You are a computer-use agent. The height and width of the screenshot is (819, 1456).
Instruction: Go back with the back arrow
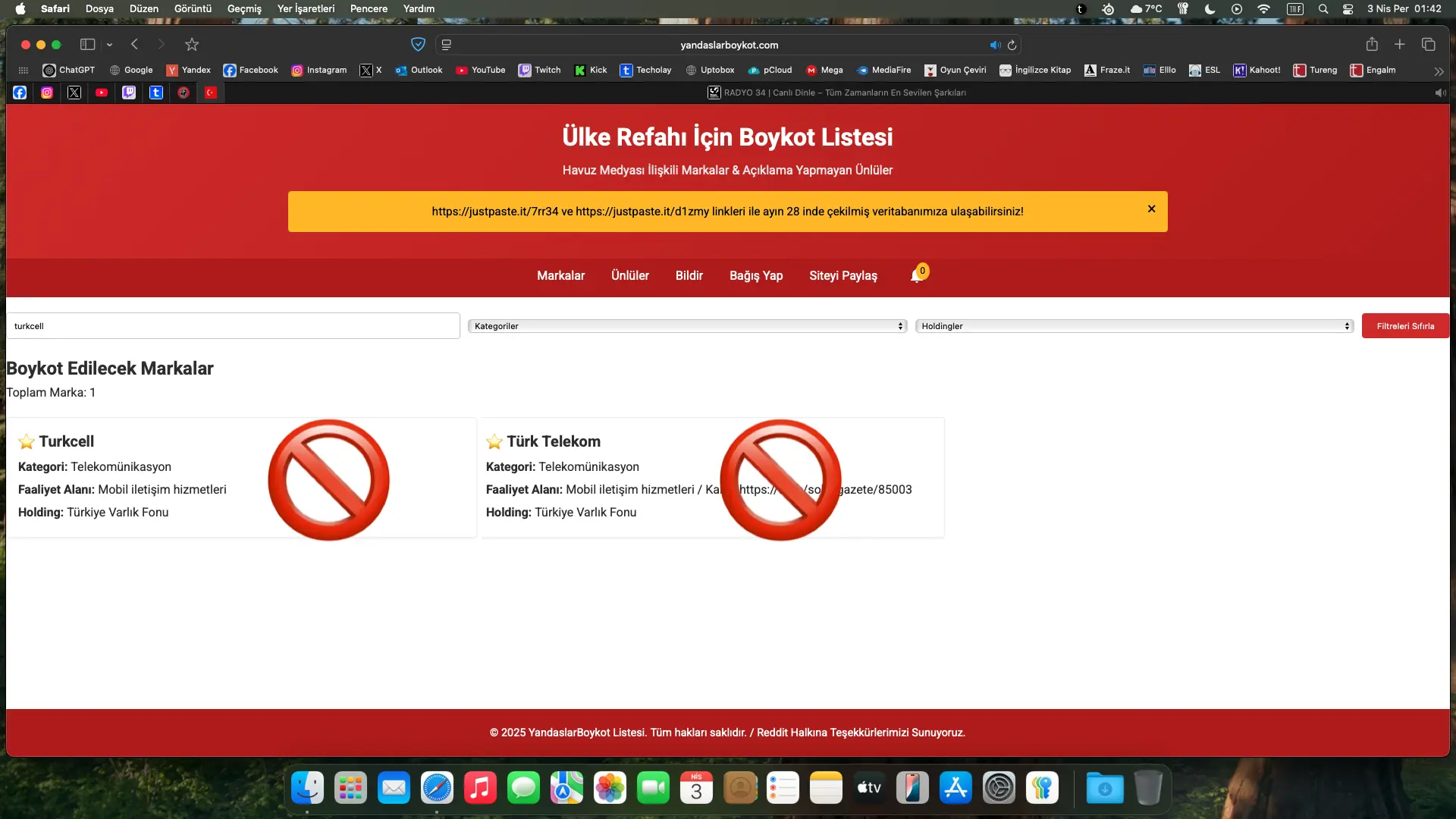click(134, 45)
